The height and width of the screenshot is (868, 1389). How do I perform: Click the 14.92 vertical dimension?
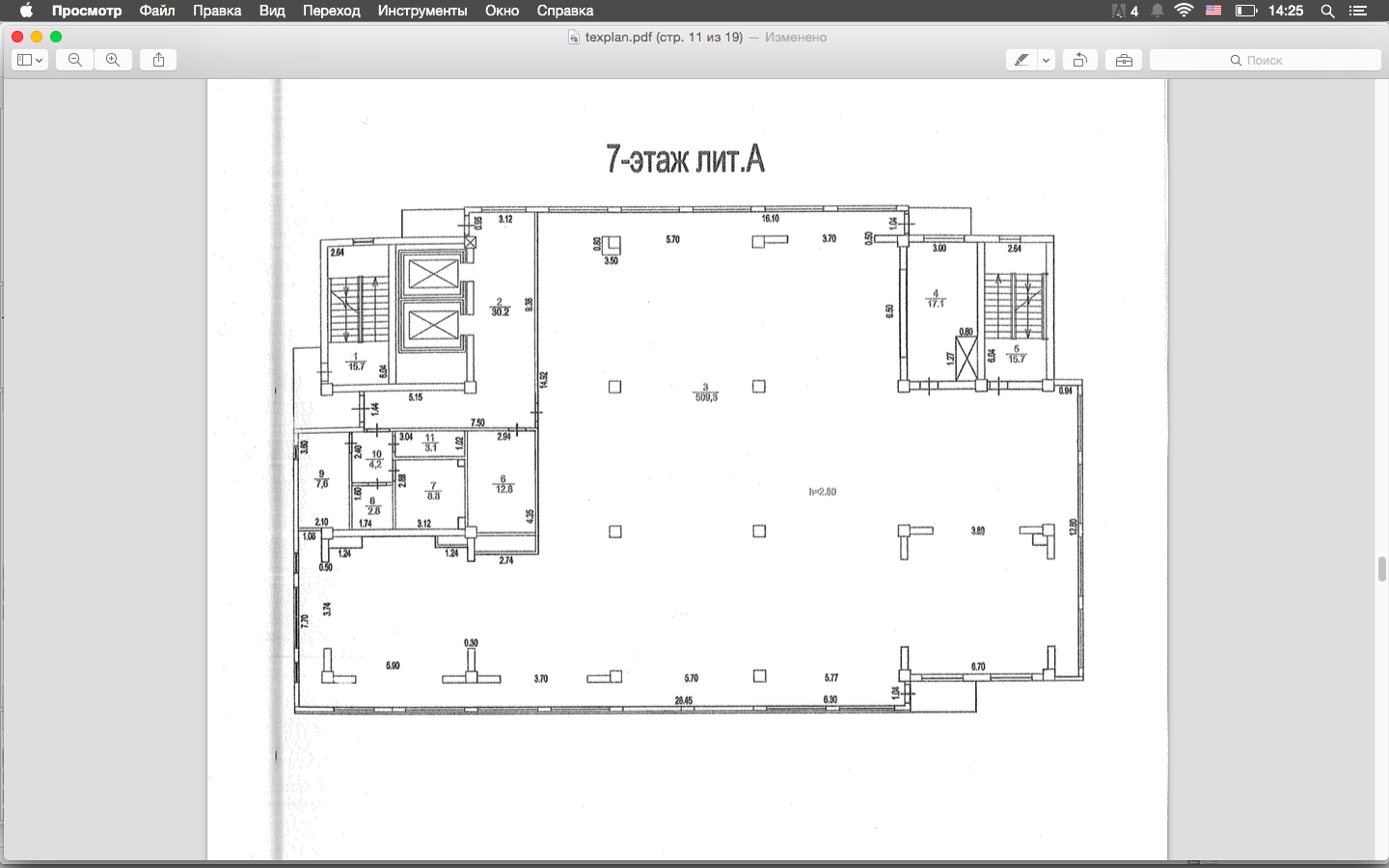[x=544, y=380]
